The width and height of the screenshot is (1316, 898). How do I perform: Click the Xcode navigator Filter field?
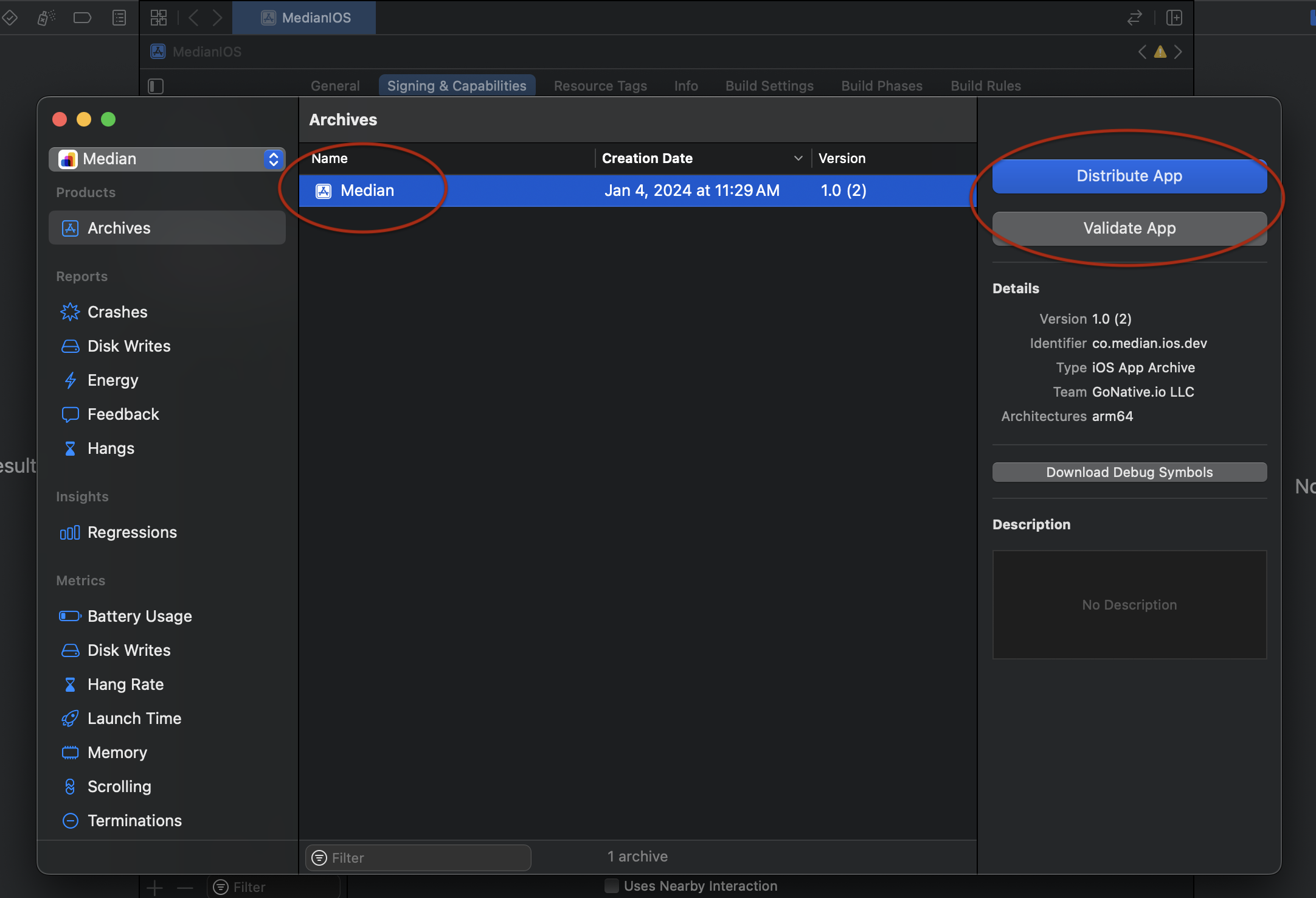274,887
